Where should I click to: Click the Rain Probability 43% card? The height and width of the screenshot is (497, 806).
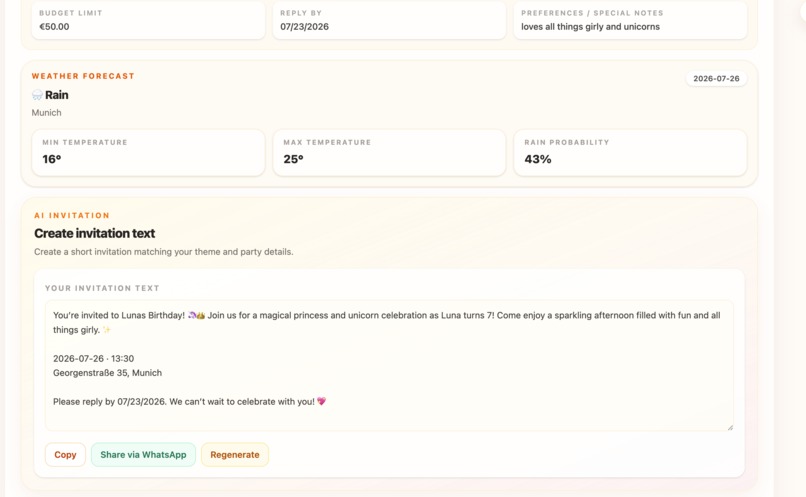pos(630,153)
